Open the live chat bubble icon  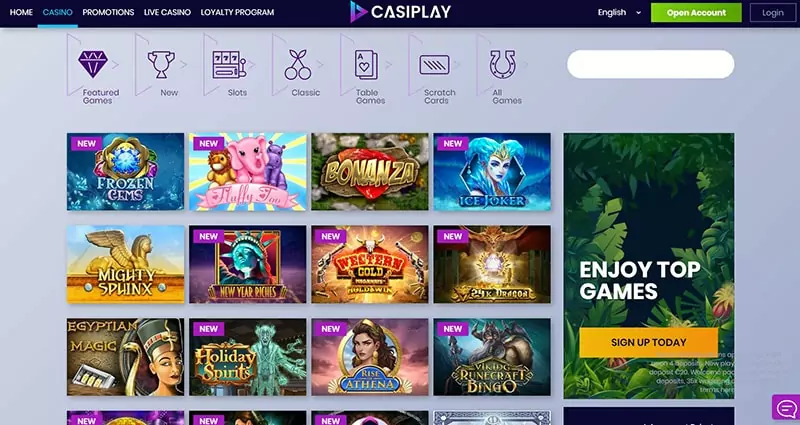pyautogui.click(x=786, y=407)
